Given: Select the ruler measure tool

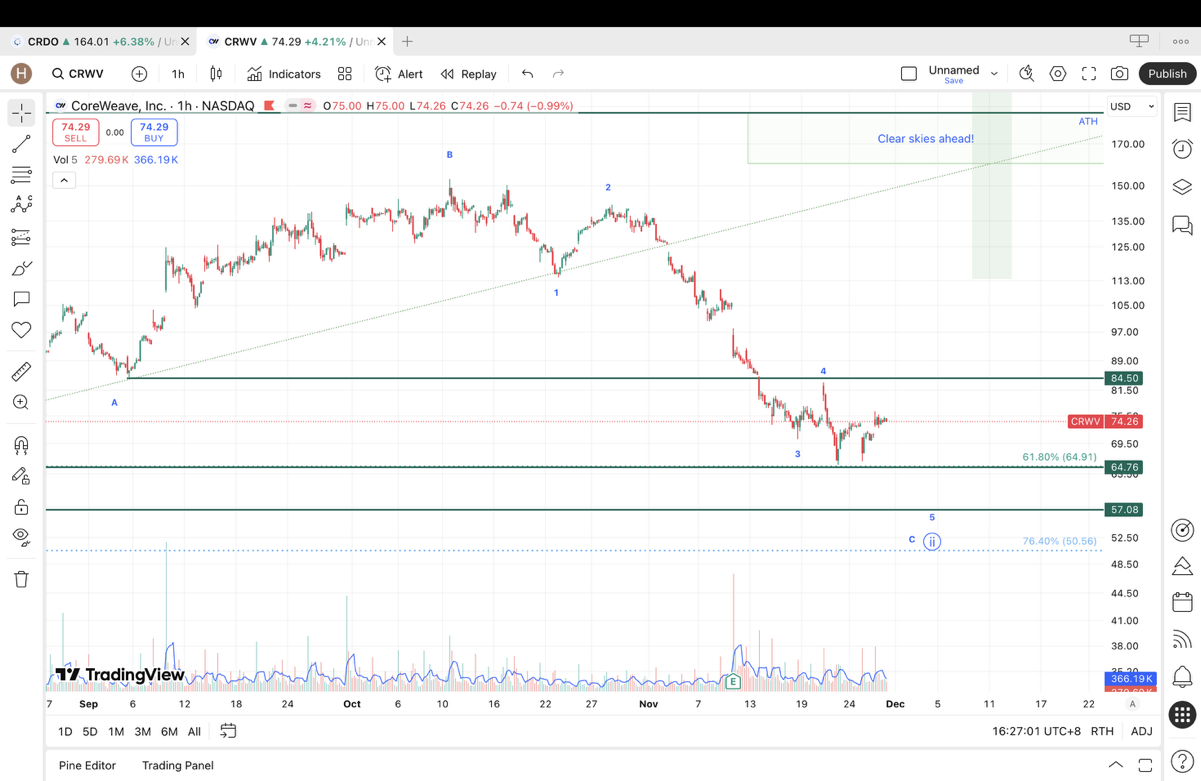Looking at the screenshot, I should coord(21,372).
